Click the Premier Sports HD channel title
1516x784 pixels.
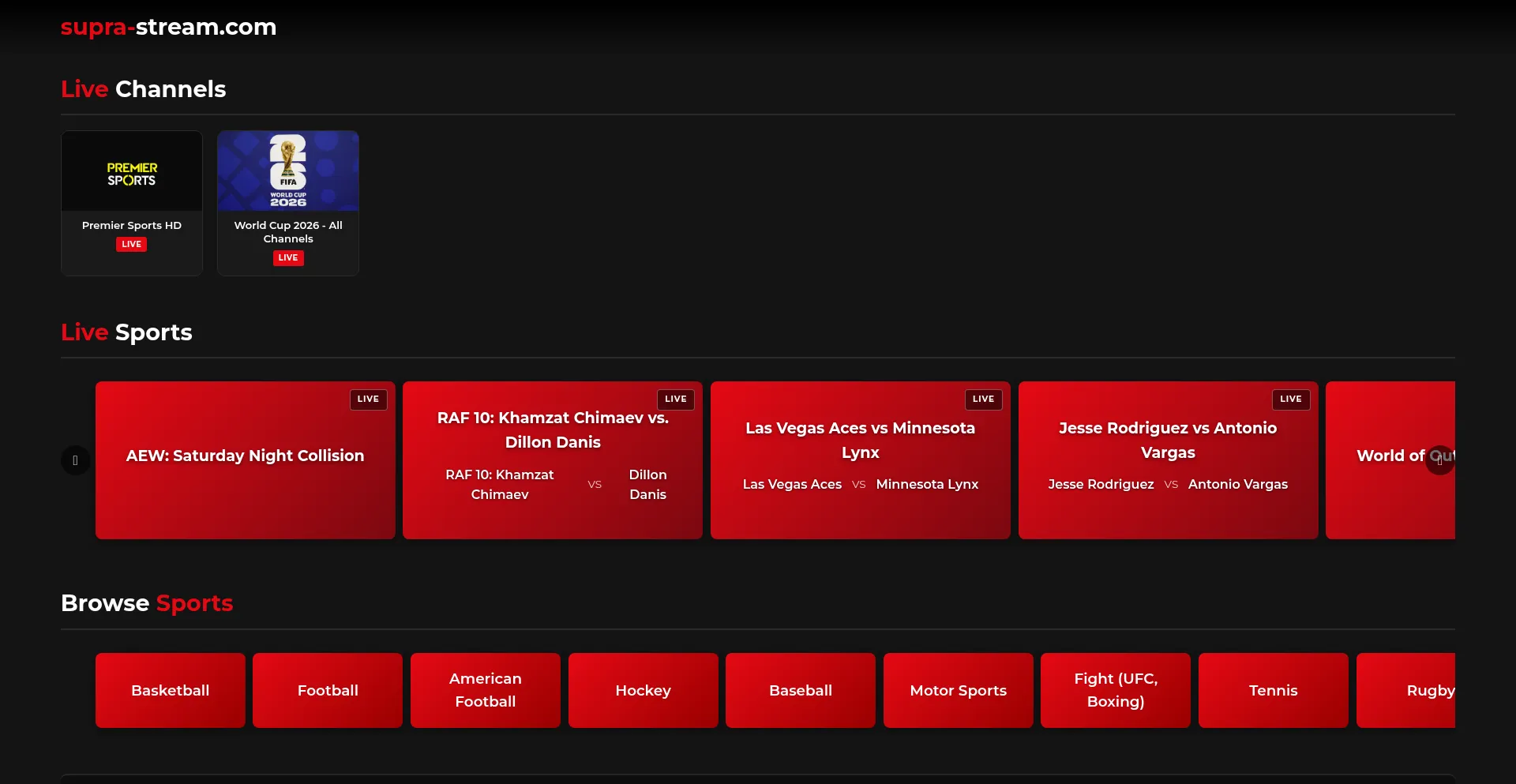coord(132,225)
